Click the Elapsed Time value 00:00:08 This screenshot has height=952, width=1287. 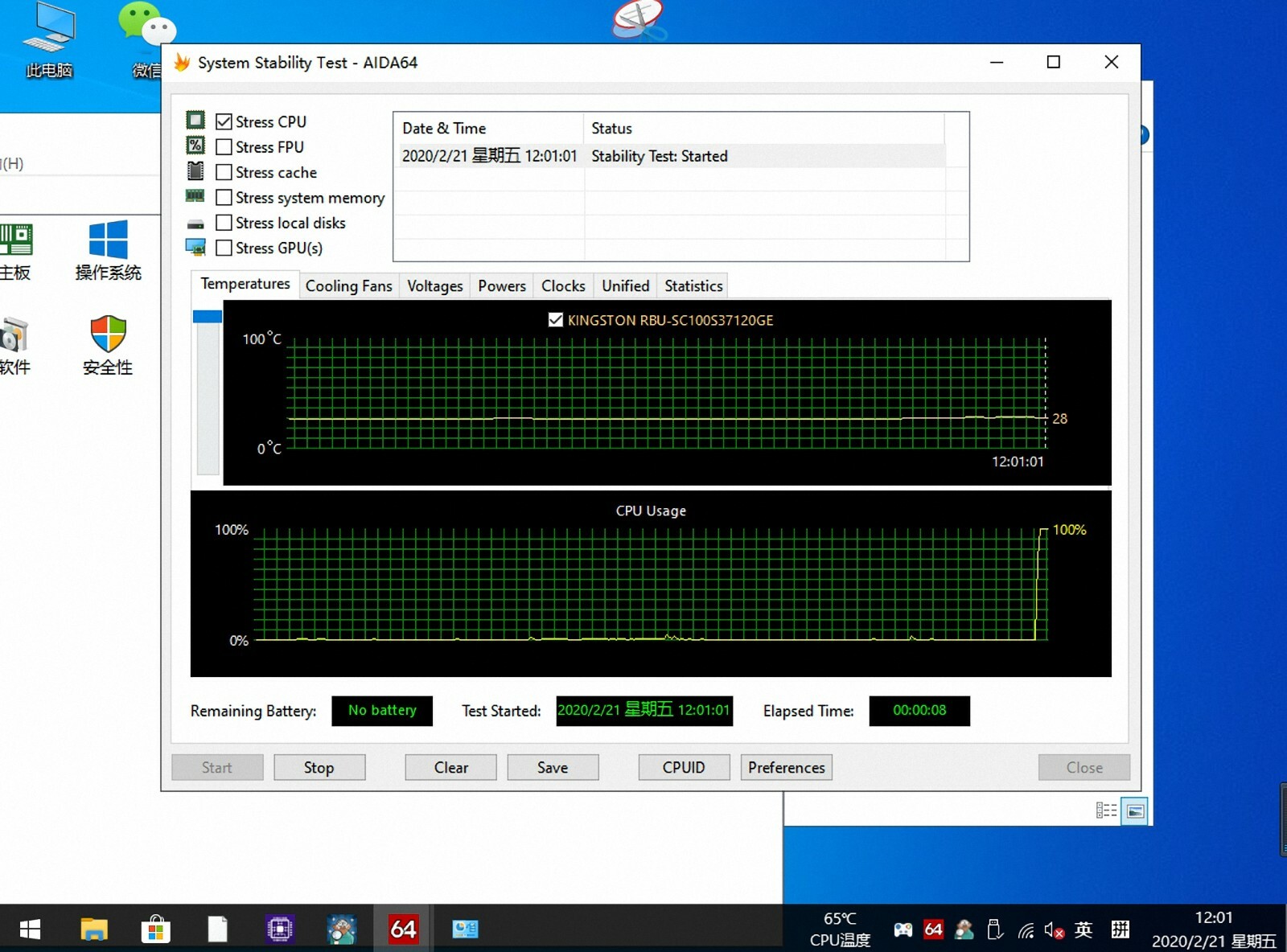coord(919,710)
